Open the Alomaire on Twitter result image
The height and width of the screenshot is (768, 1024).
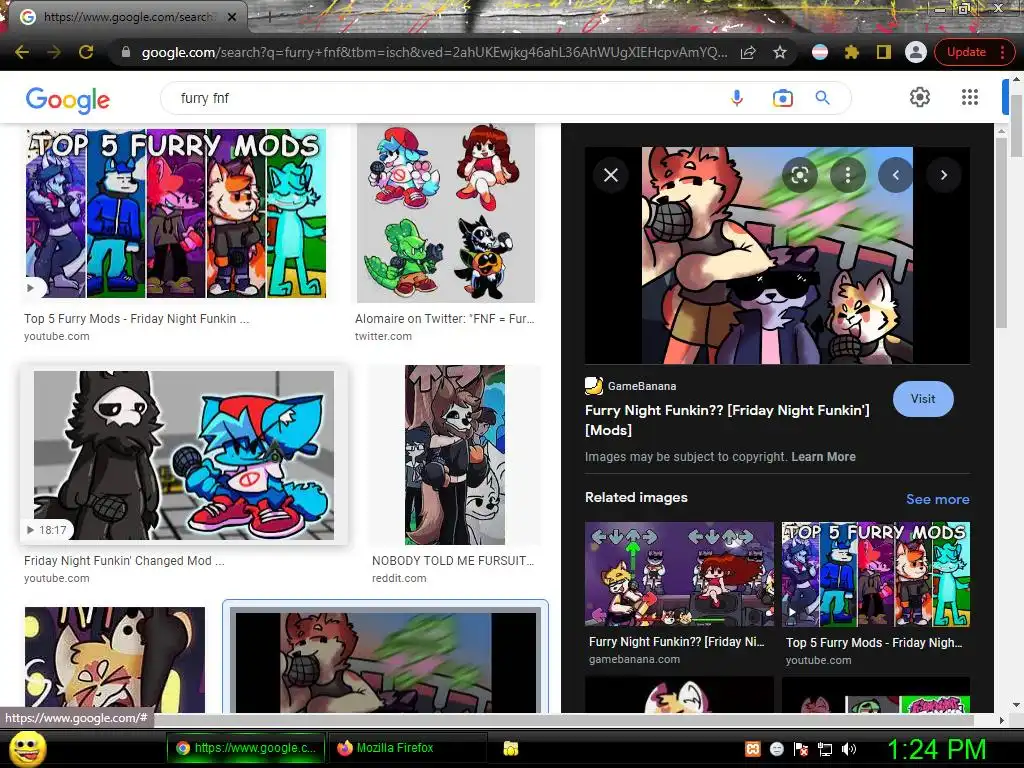pyautogui.click(x=445, y=214)
